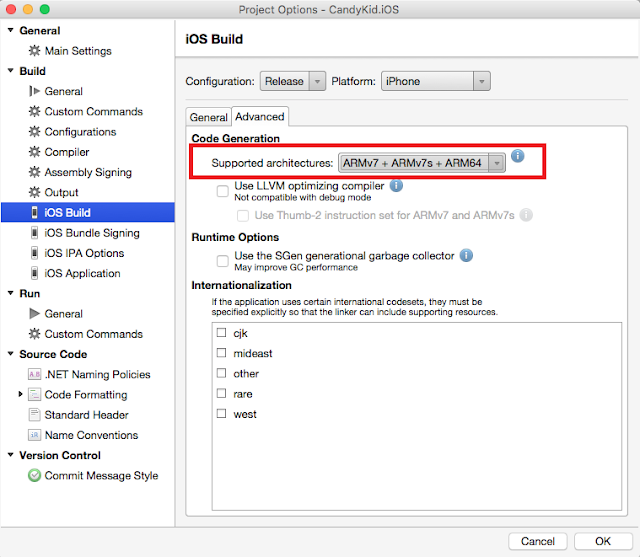Open the Platform iPhone dropdown

pos(436,81)
